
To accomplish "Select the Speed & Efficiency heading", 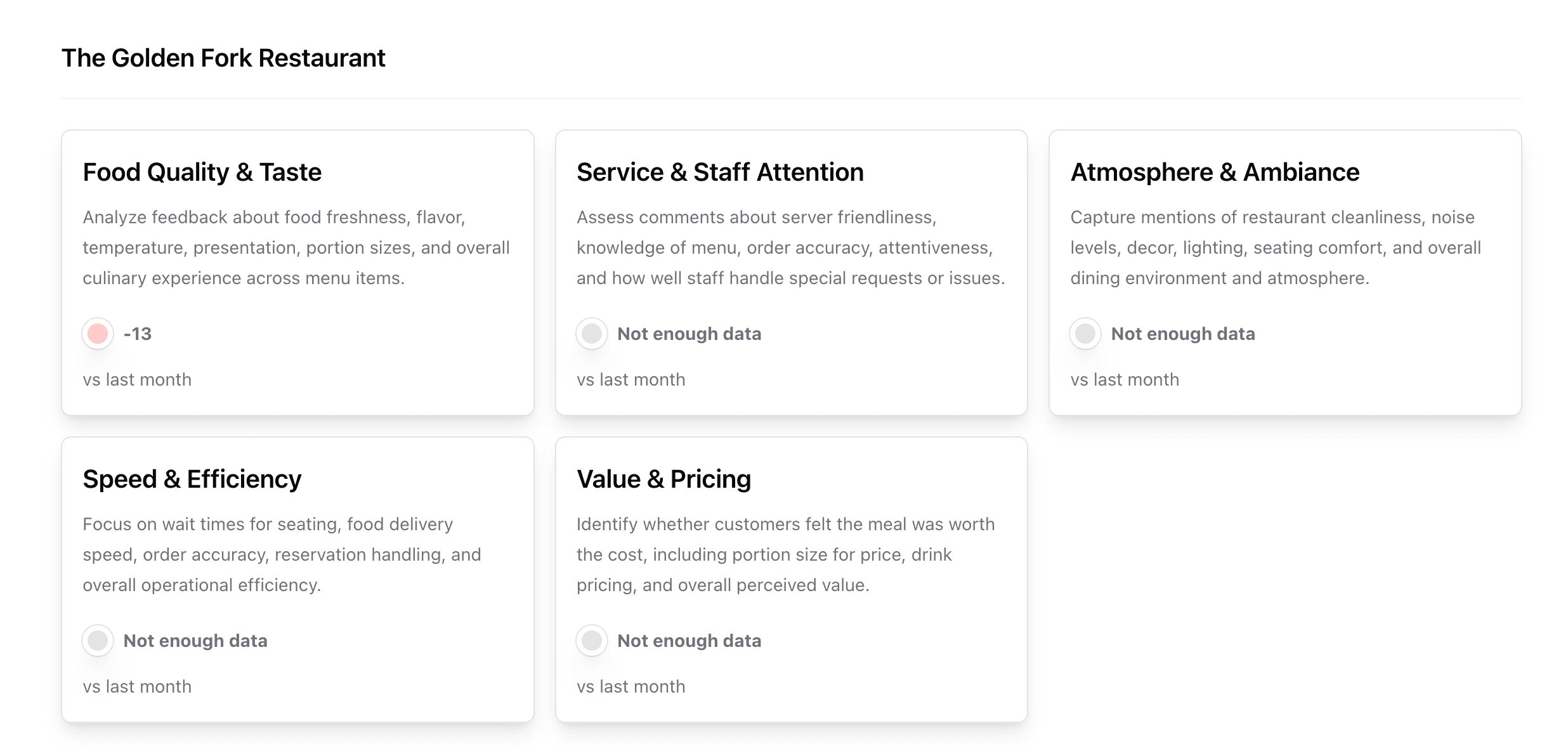I will pyautogui.click(x=192, y=479).
